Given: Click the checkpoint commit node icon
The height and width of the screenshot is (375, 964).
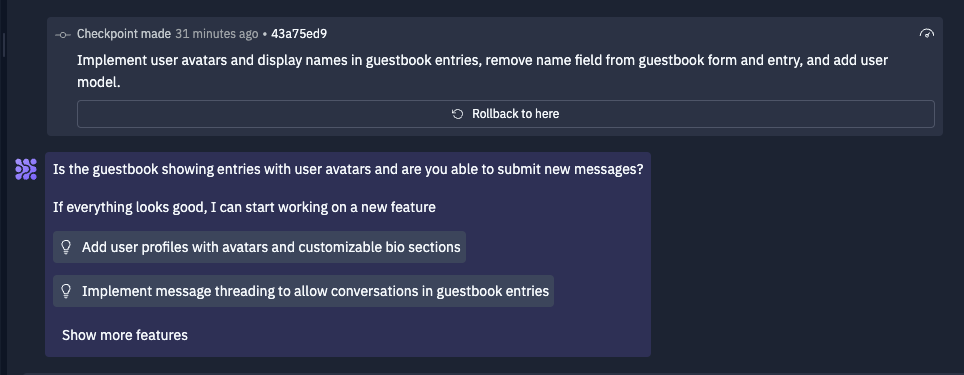Looking at the screenshot, I should [x=63, y=34].
